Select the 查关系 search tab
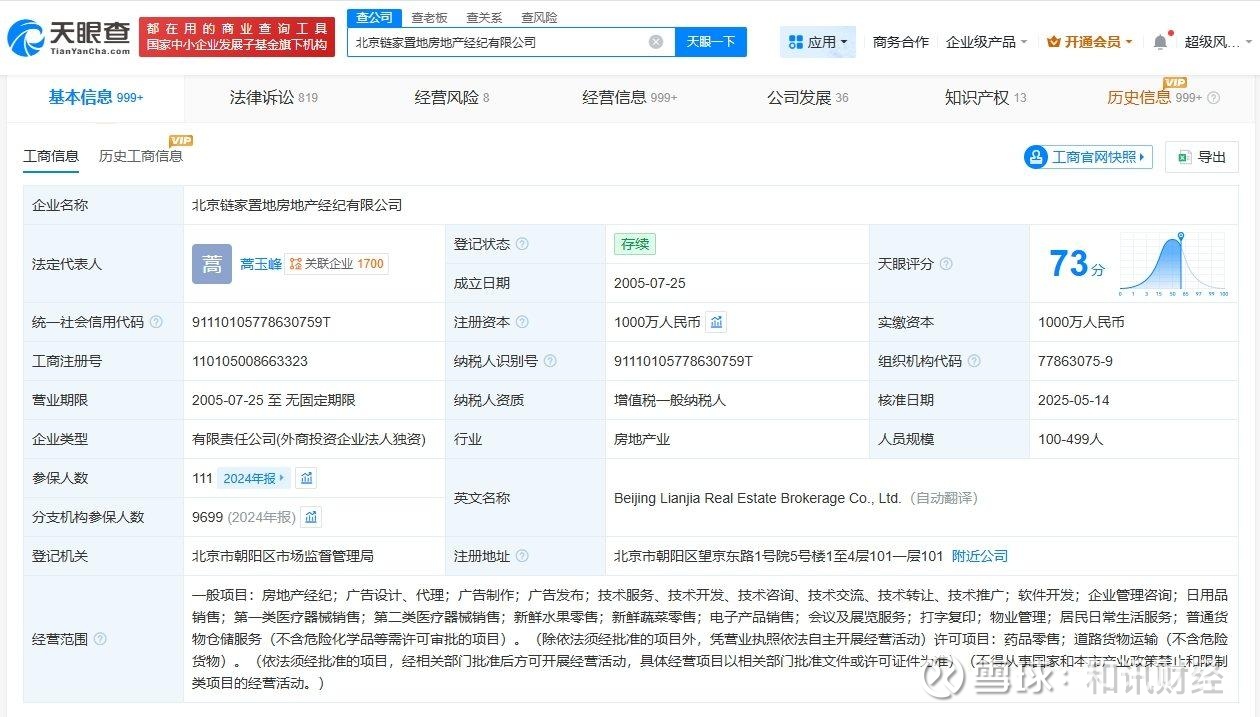The width and height of the screenshot is (1260, 717). point(484,18)
